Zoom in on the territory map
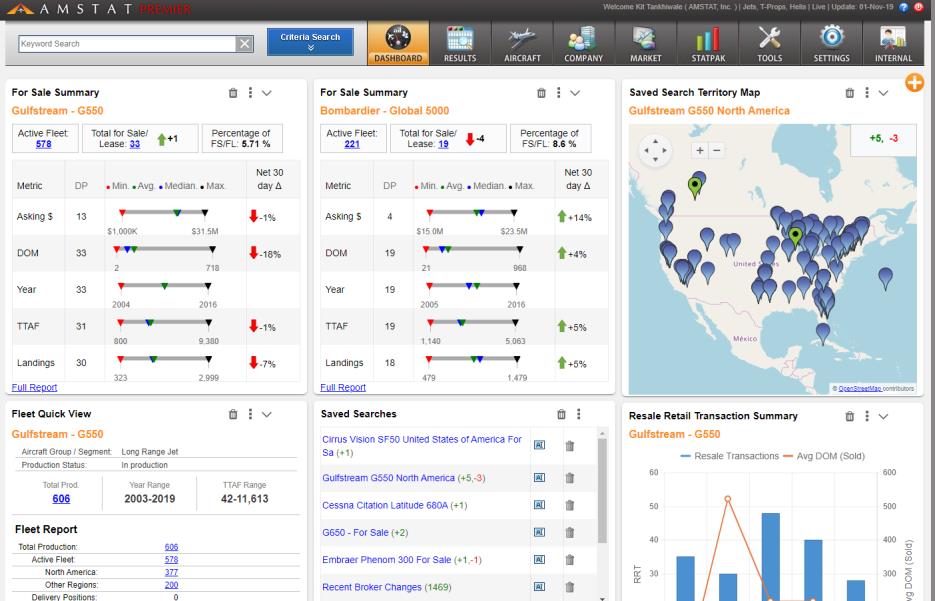 point(700,150)
